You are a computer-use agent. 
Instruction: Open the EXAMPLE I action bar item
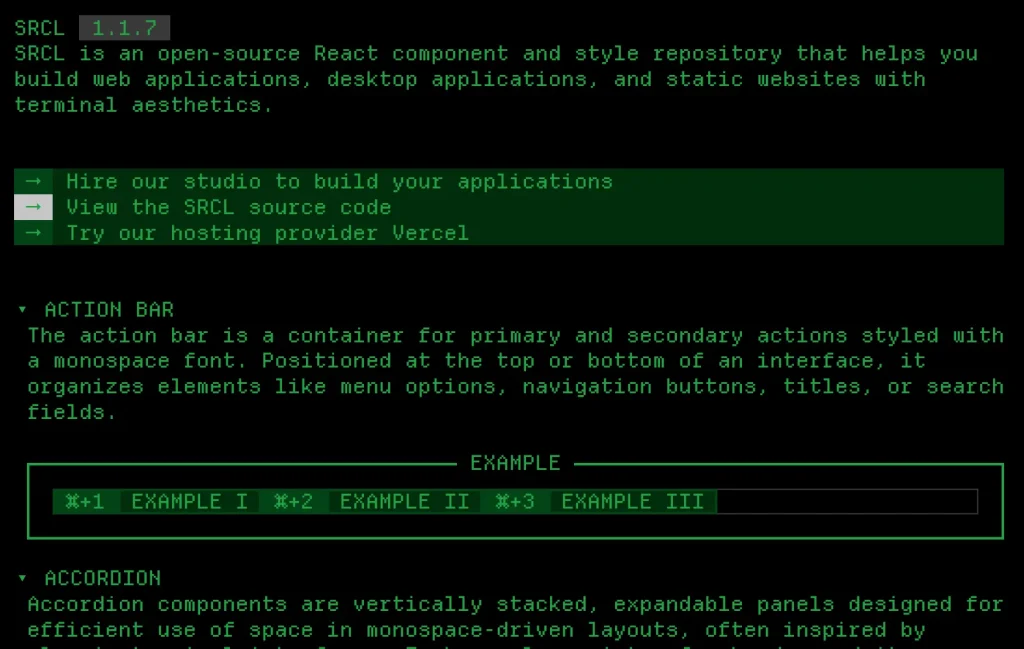pyautogui.click(x=188, y=501)
